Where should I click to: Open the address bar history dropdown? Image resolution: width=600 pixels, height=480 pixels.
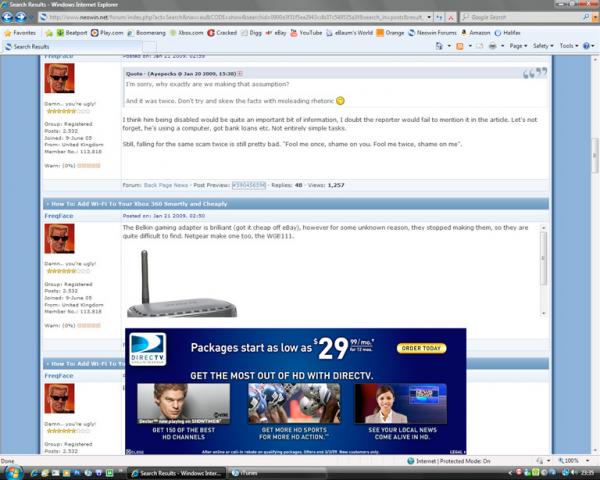click(x=429, y=17)
